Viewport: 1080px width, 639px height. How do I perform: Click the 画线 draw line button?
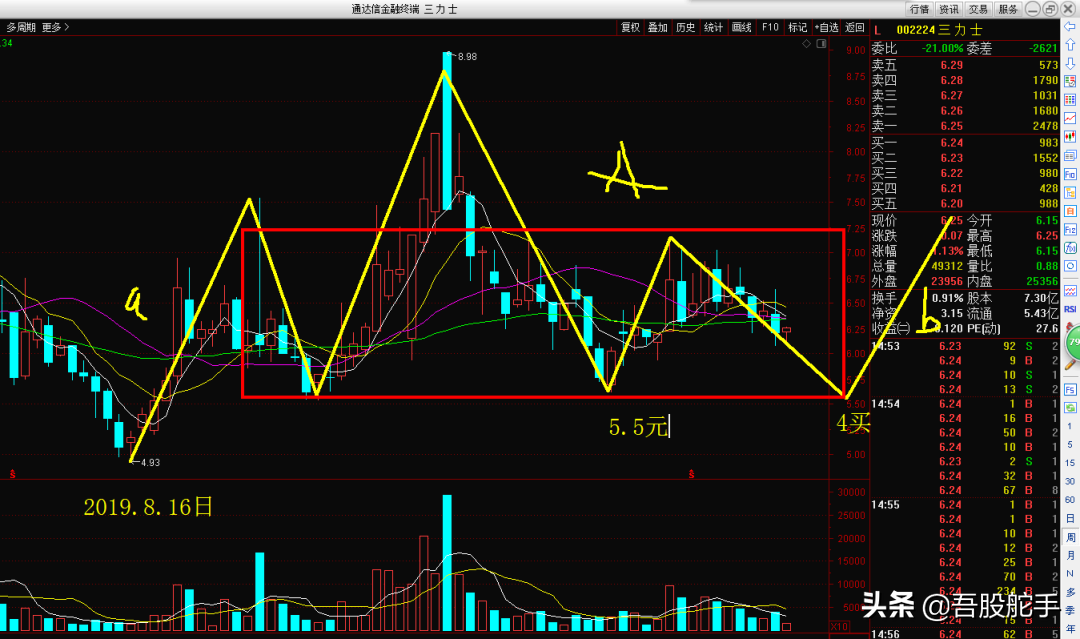pyautogui.click(x=742, y=28)
